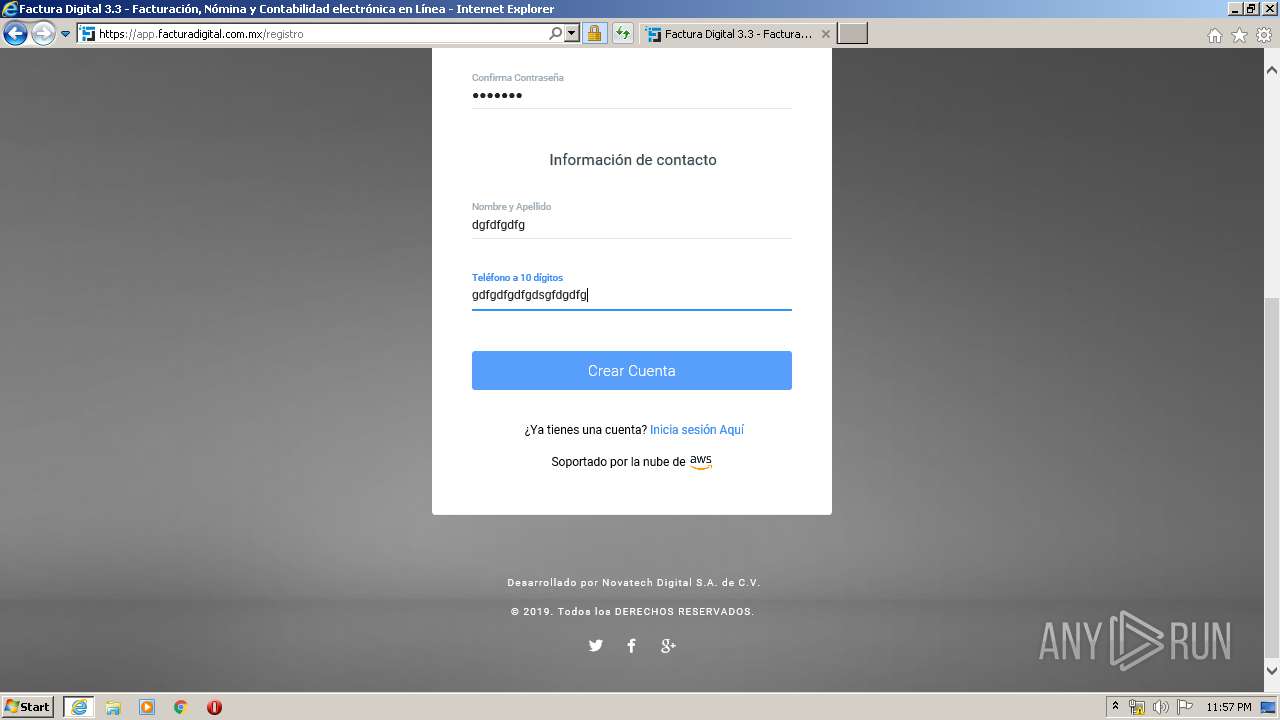Click the Action Center flag tray icon
Image resolution: width=1280 pixels, height=720 pixels.
point(1185,708)
